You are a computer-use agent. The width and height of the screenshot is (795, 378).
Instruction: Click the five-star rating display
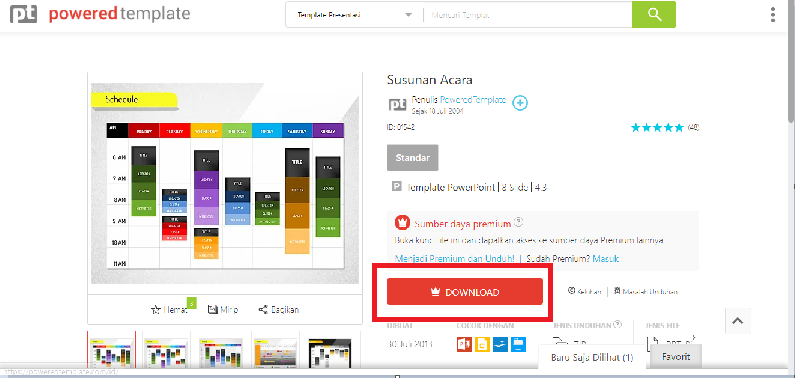click(x=658, y=127)
